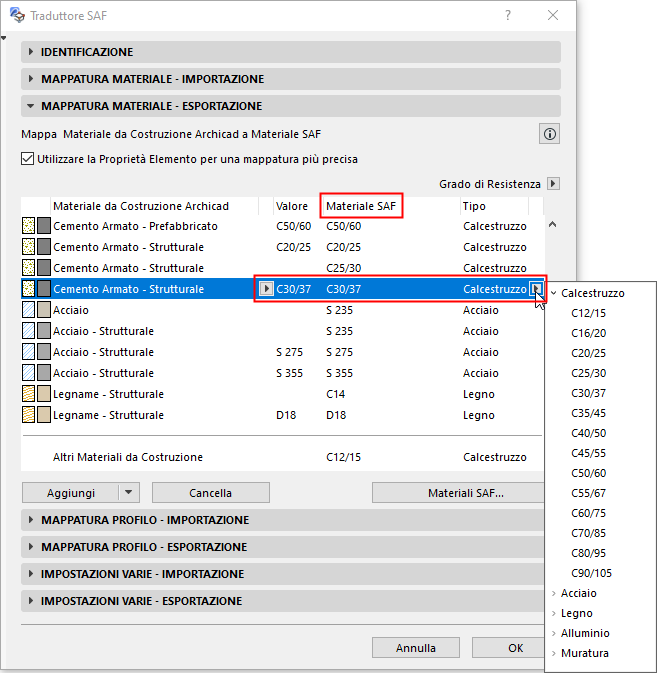
Task: Open the Valore arrow in the selected C30/37 row
Action: coord(266,289)
